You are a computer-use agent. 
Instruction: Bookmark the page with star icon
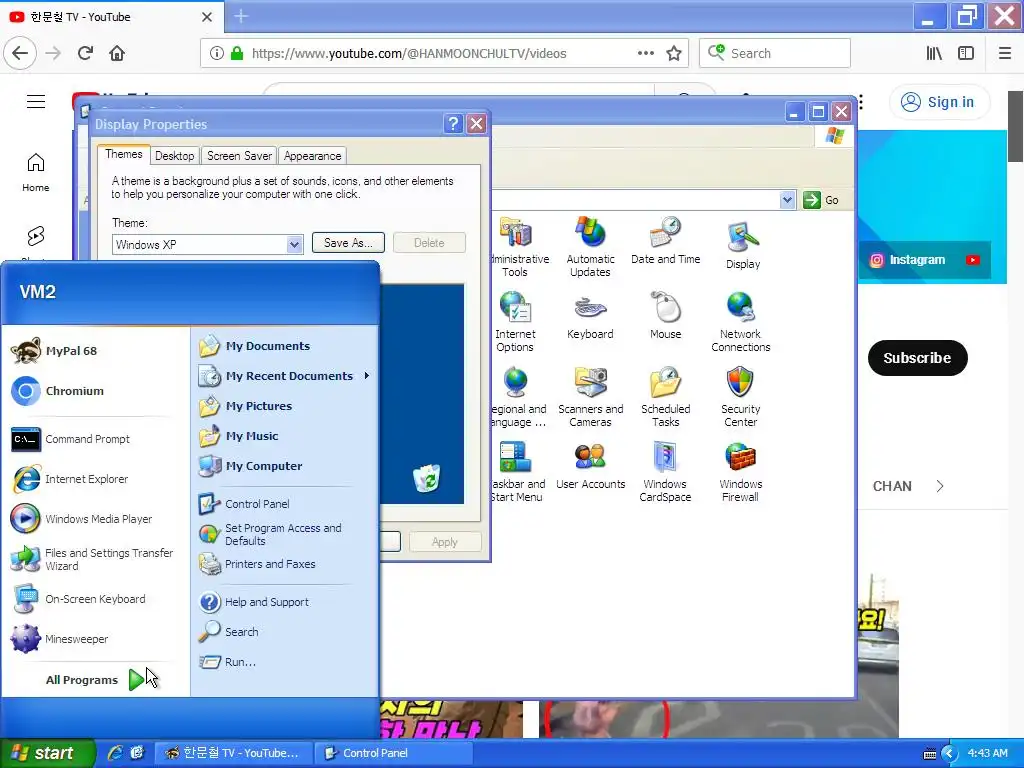point(674,54)
